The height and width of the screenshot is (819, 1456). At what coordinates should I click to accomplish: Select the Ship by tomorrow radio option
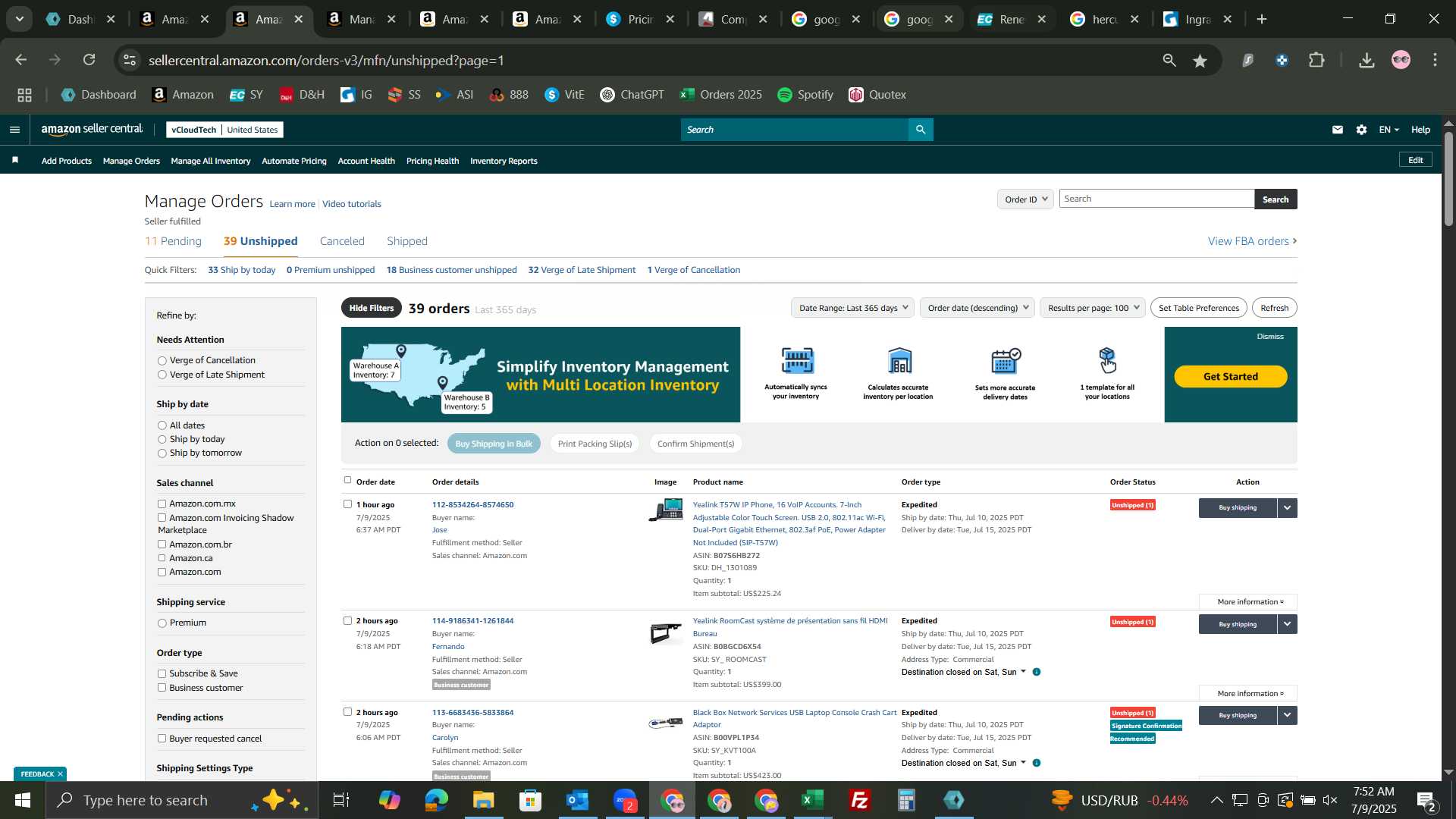(x=162, y=453)
